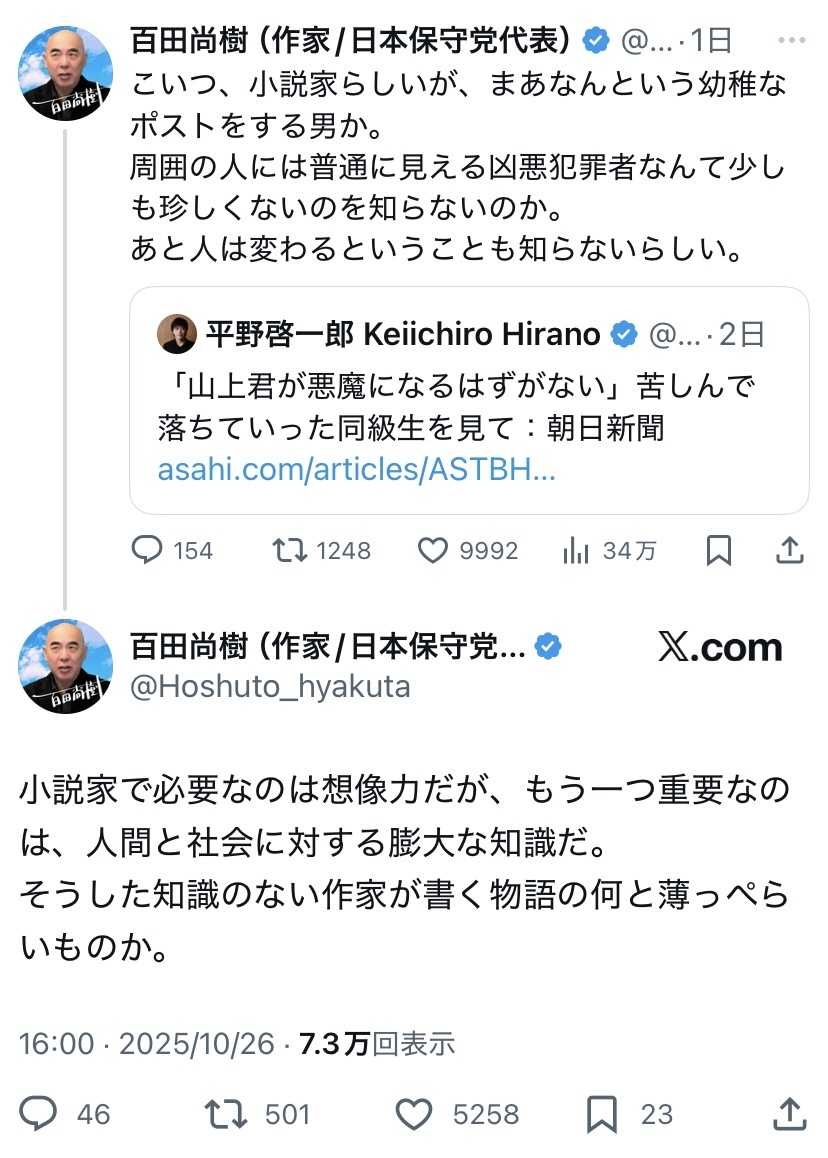
Task: Bookmark the bottom post with 23 bookmarks
Action: pos(602,1113)
